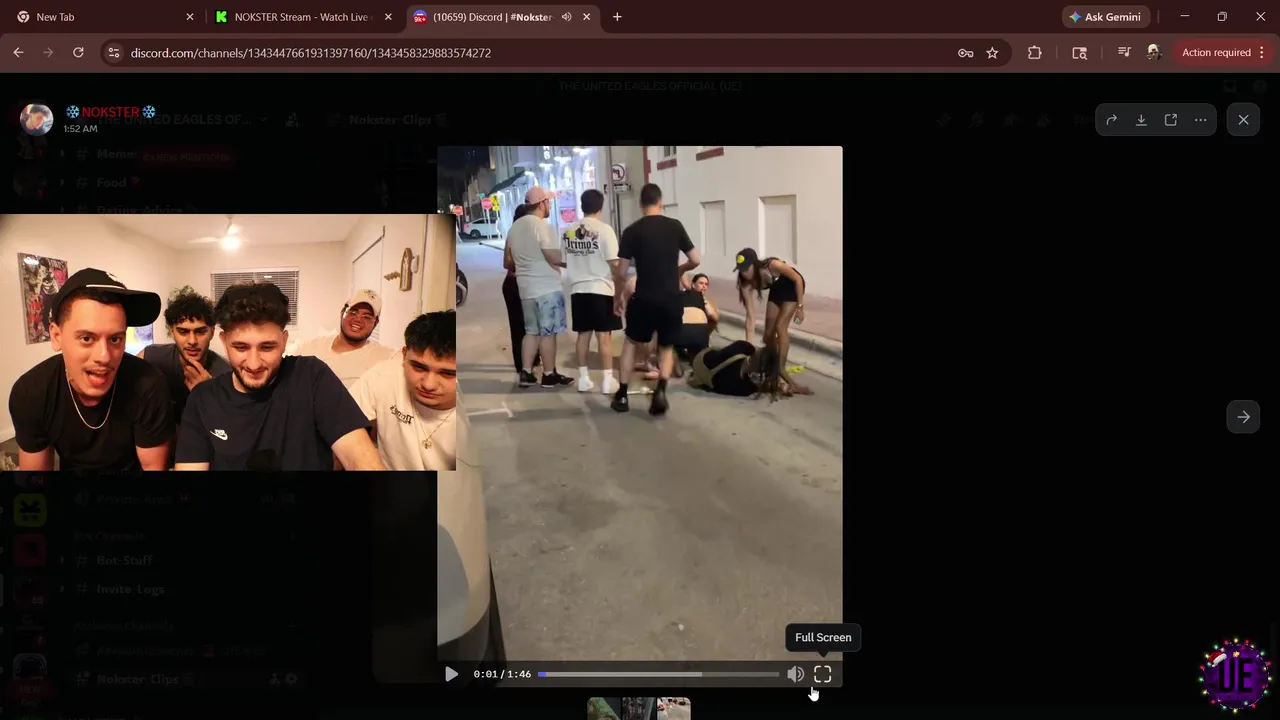The width and height of the screenshot is (1280, 720).
Task: Go back in browser history
Action: tap(18, 53)
